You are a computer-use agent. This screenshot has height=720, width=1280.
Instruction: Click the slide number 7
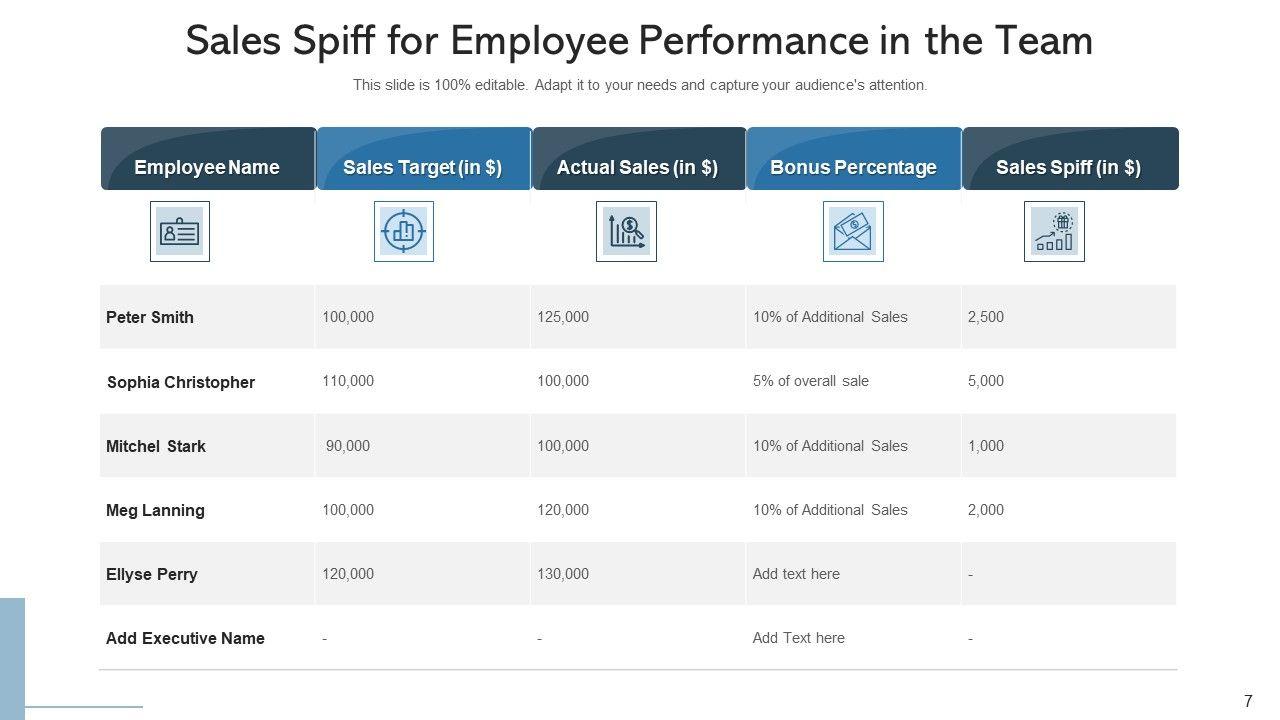[1248, 702]
